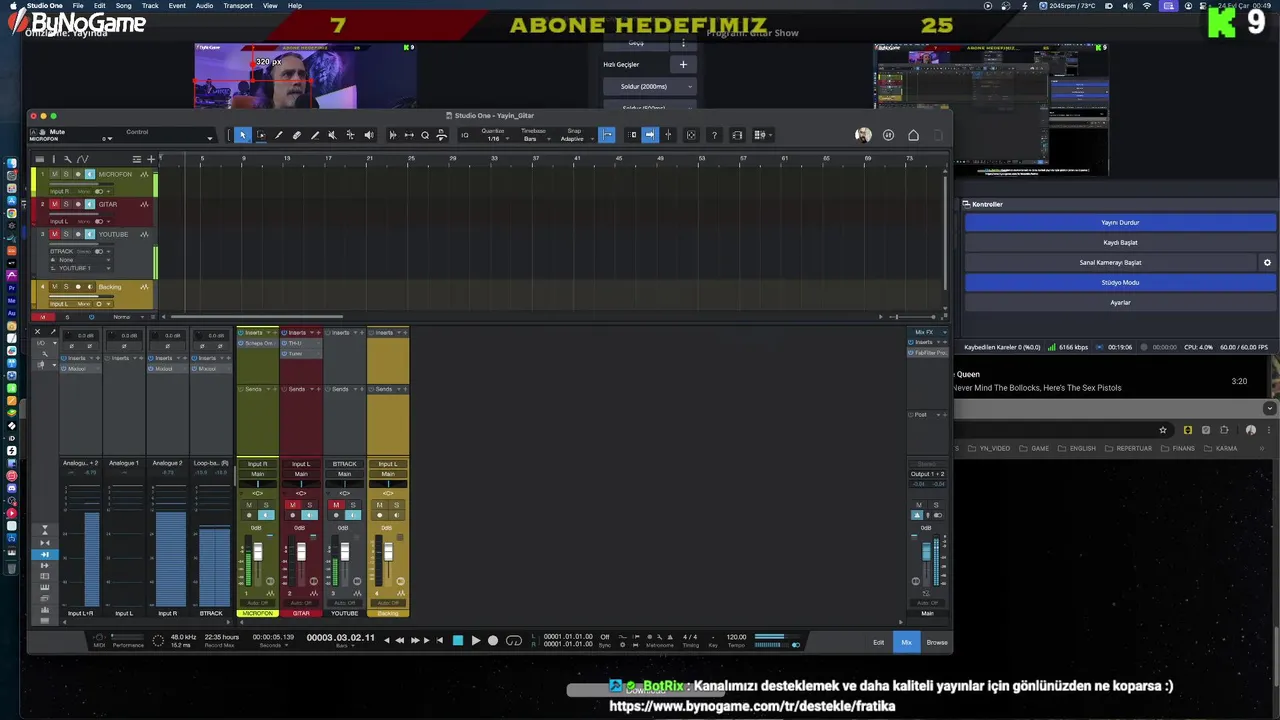Toggle monitor on GITAR track in arrangement
Image resolution: width=1280 pixels, height=720 pixels.
[89, 204]
